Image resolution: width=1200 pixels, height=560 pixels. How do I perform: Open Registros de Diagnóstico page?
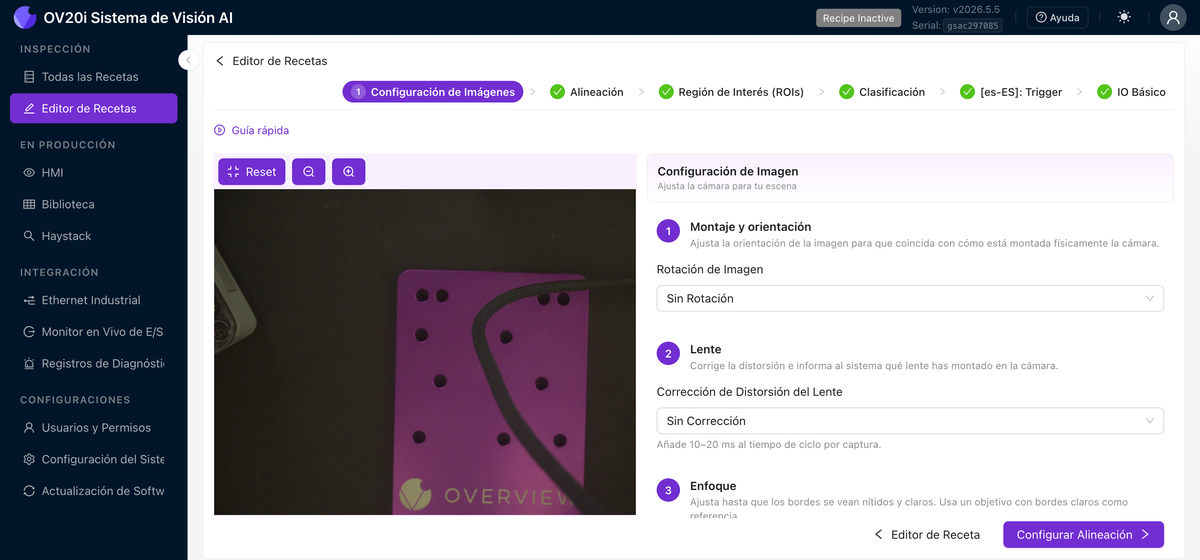[93, 364]
